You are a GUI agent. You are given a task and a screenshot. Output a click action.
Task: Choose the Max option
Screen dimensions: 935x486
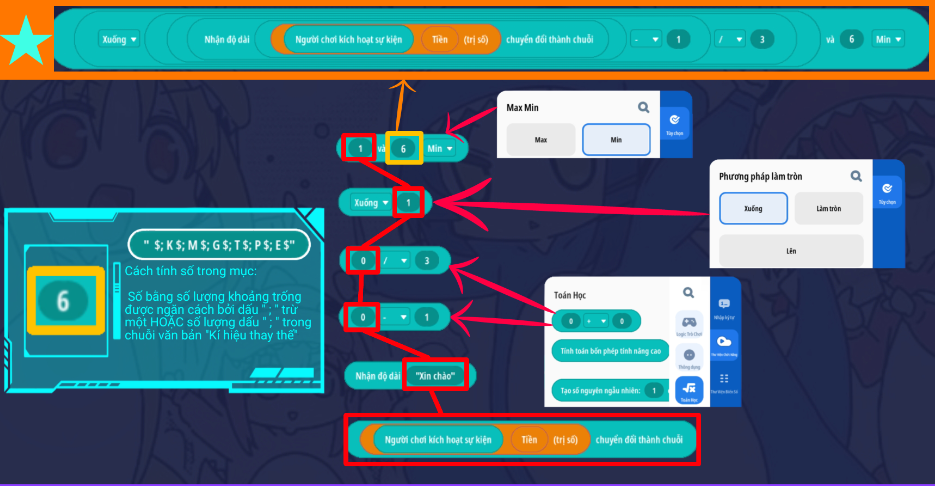tap(540, 140)
